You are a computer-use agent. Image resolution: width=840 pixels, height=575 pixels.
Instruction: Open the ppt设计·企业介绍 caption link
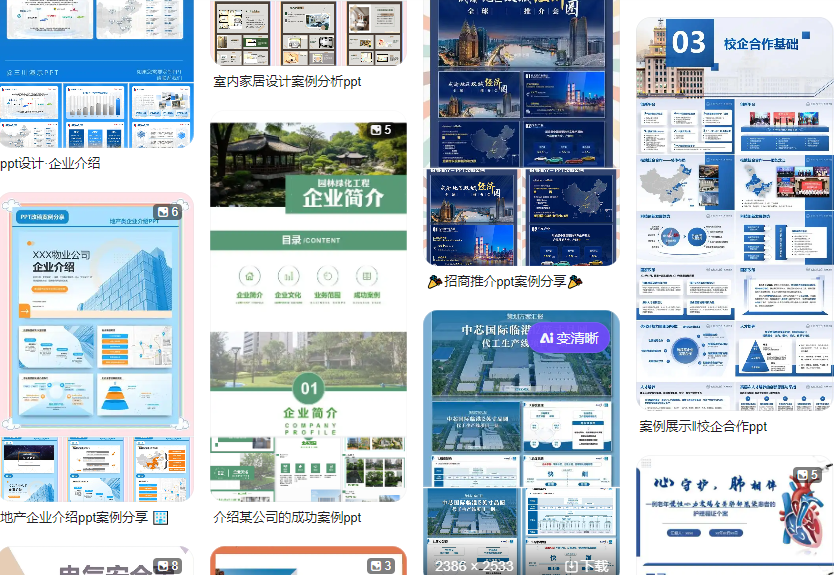point(50,163)
